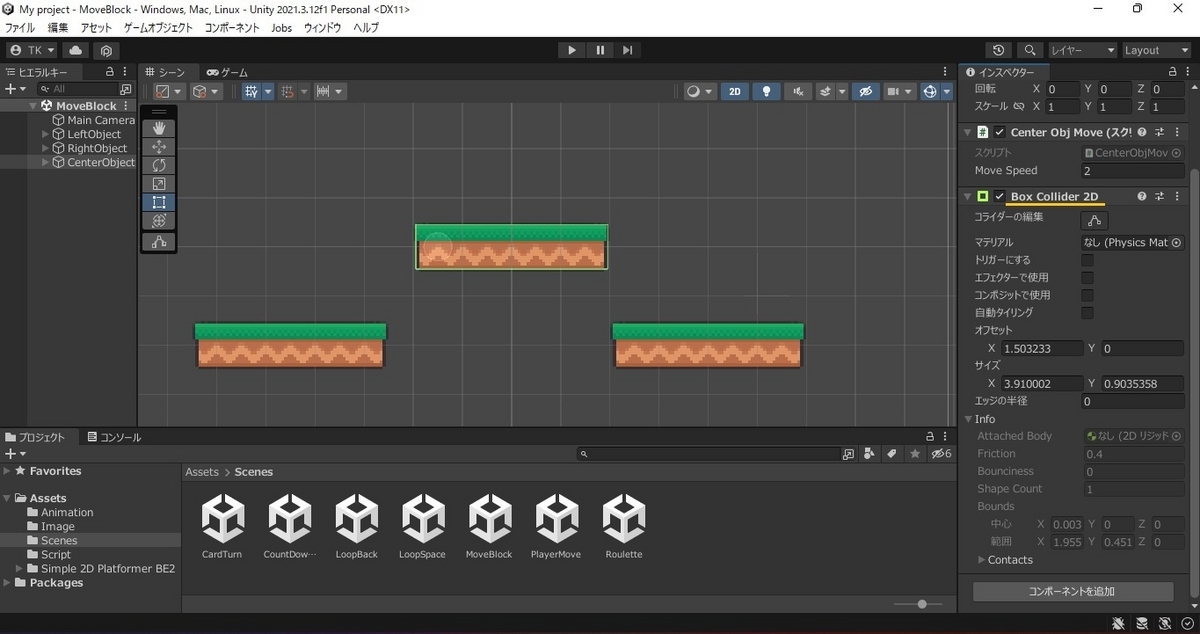Expand the LeftObject hierarchy node
The image size is (1200, 634).
click(x=46, y=134)
